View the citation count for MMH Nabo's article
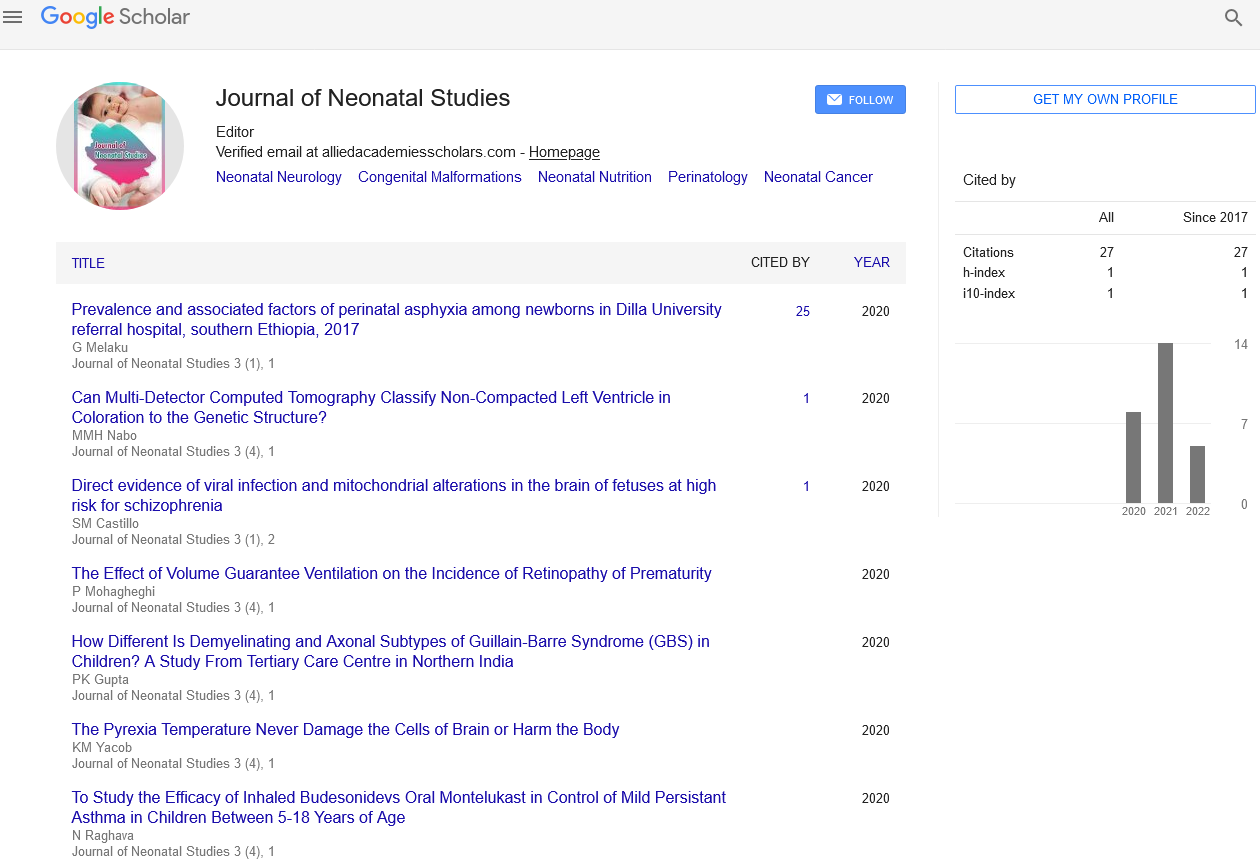The height and width of the screenshot is (867, 1260). click(x=806, y=399)
